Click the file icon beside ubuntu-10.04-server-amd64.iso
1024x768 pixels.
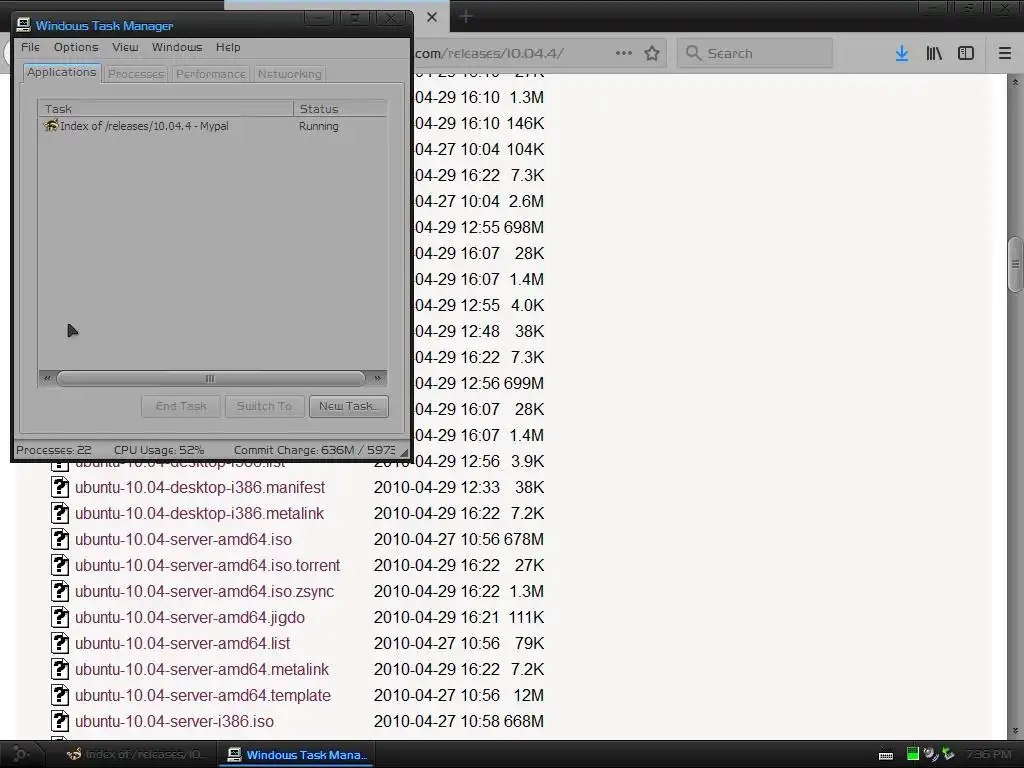click(60, 539)
